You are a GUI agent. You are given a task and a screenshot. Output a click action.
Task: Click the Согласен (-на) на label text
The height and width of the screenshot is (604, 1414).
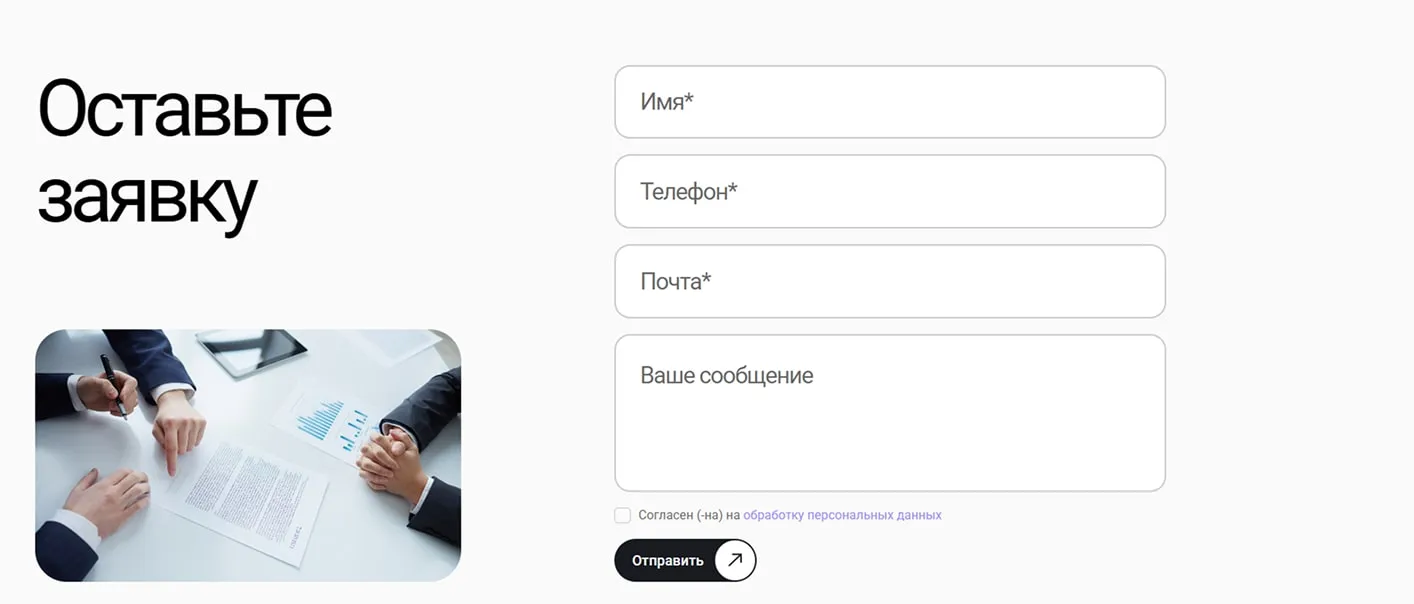tap(688, 515)
